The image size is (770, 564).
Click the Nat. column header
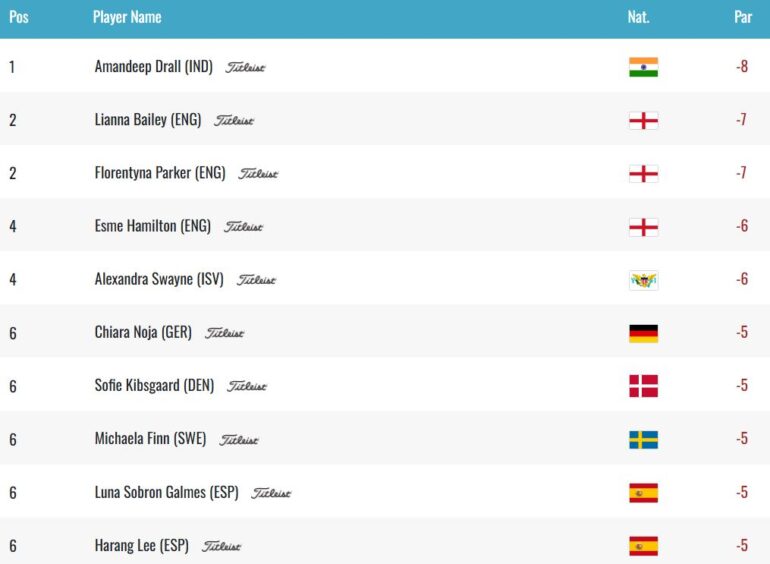(638, 17)
